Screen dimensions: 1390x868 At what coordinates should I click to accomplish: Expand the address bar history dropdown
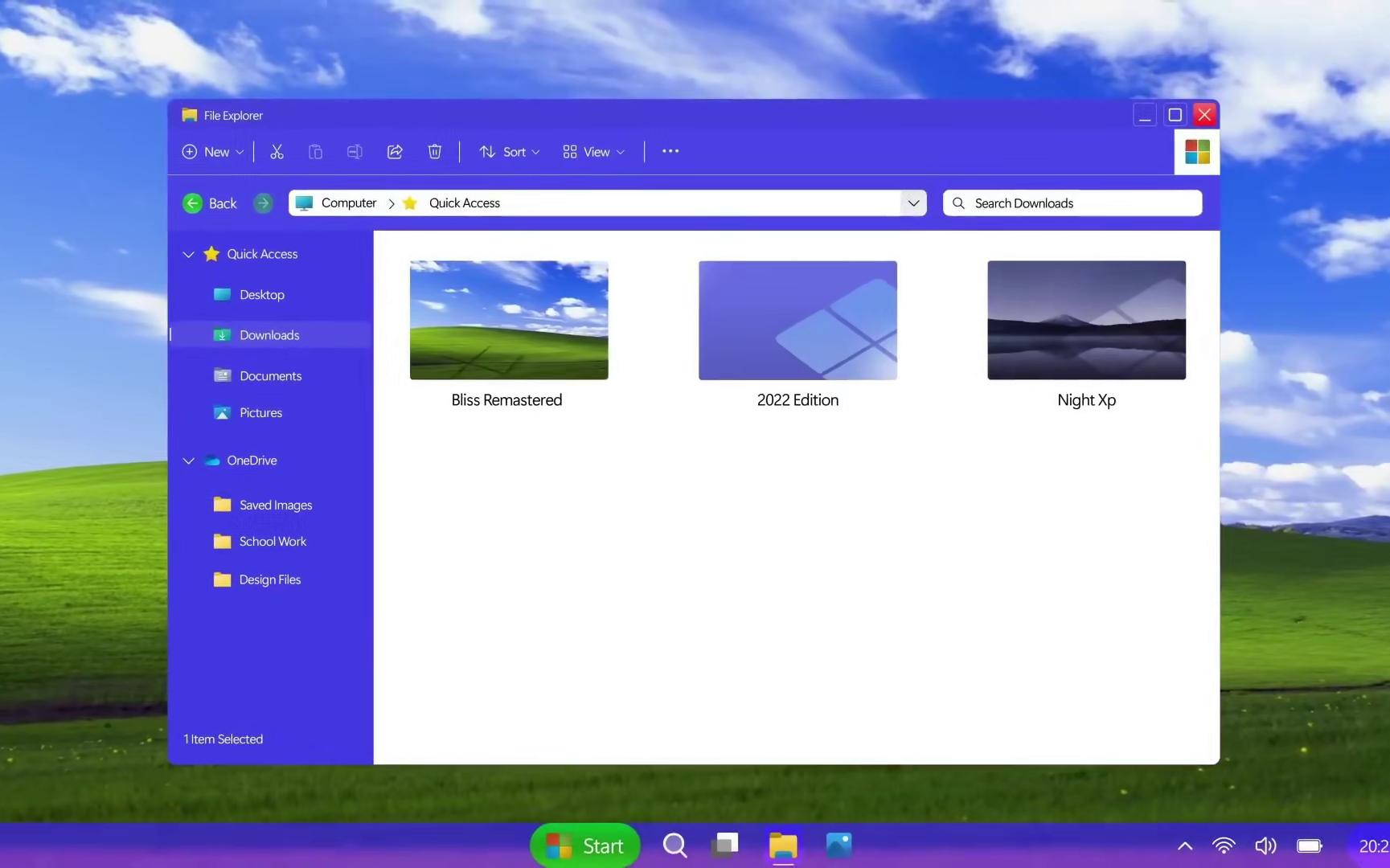(913, 203)
